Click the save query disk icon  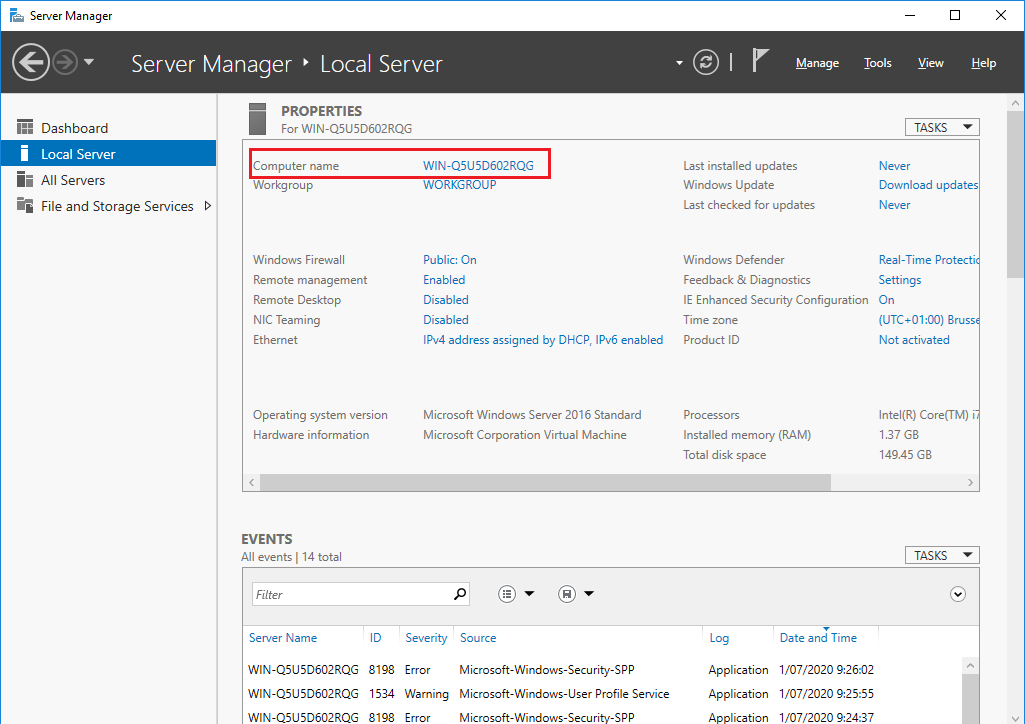(567, 593)
